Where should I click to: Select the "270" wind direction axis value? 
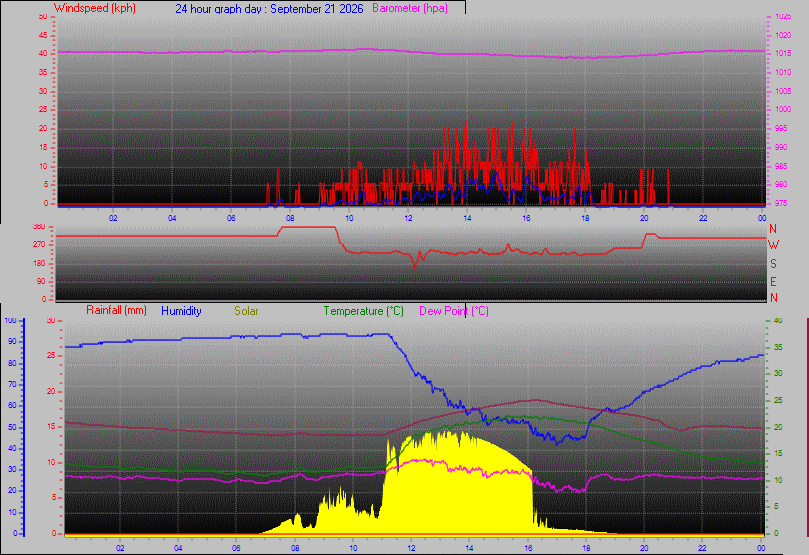39,245
